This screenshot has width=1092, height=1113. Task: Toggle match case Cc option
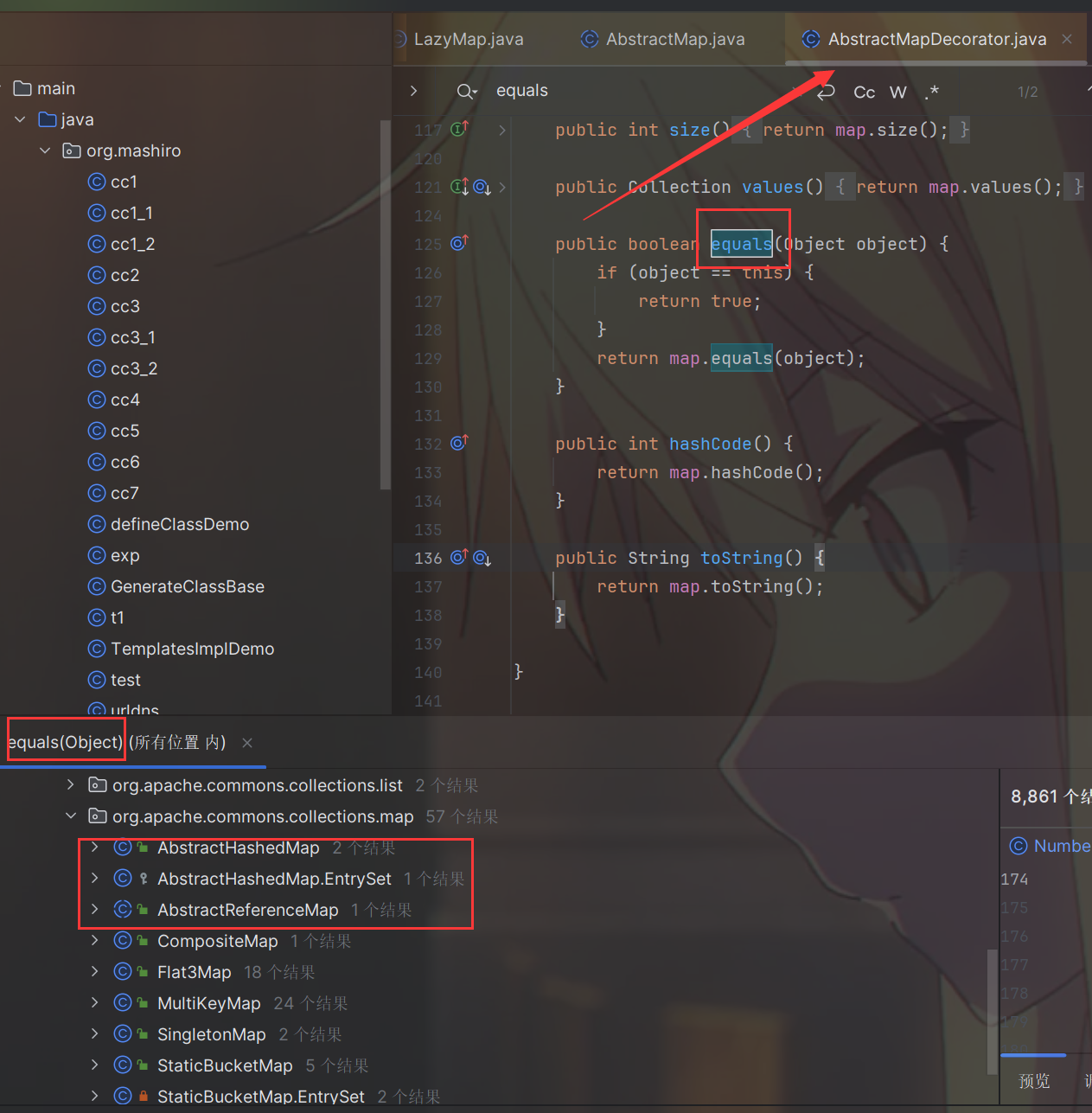pos(865,93)
